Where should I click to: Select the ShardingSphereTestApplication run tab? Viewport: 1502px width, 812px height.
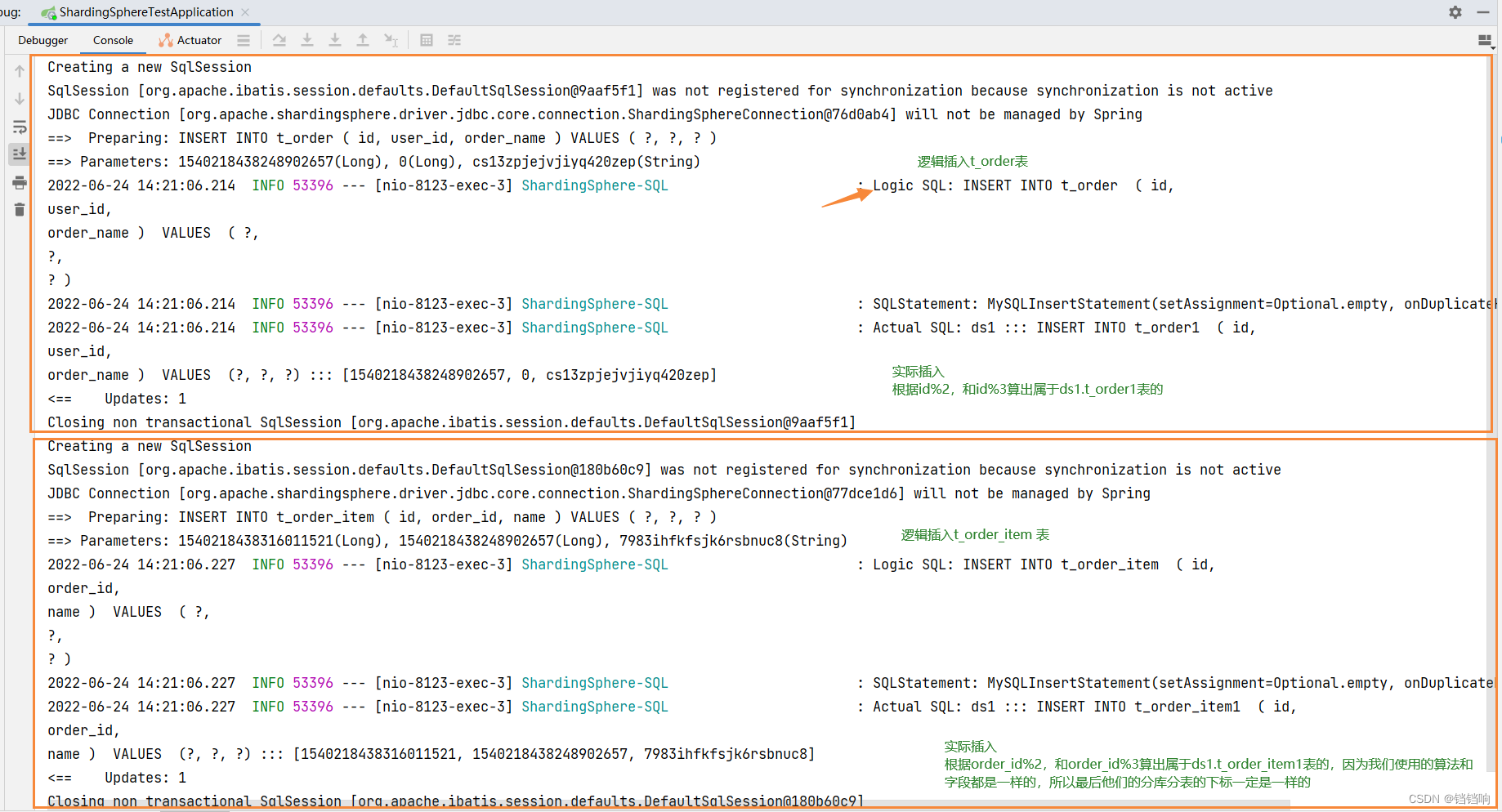click(x=145, y=12)
